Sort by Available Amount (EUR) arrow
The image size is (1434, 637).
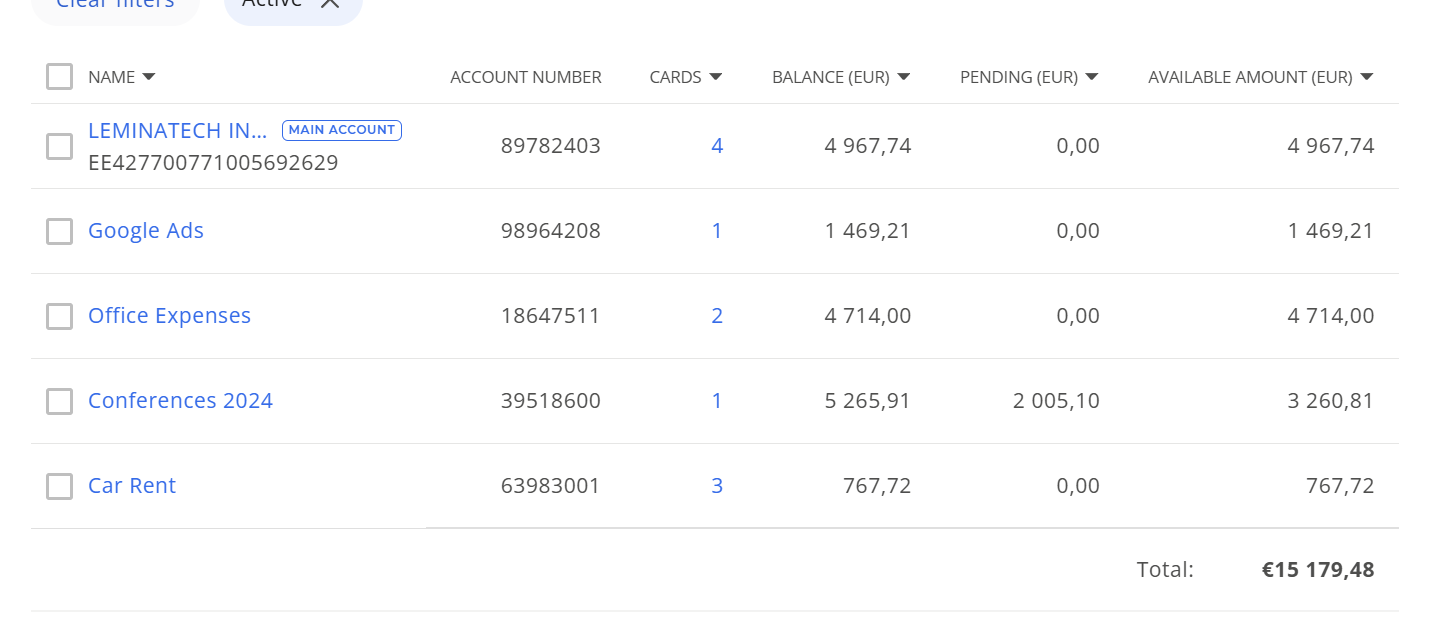pyautogui.click(x=1367, y=77)
